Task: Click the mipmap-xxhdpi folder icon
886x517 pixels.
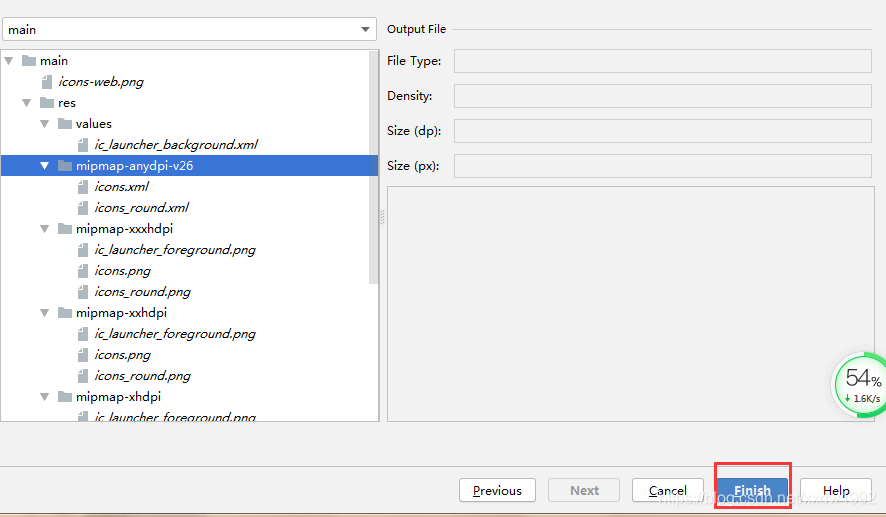Action: click(x=65, y=312)
